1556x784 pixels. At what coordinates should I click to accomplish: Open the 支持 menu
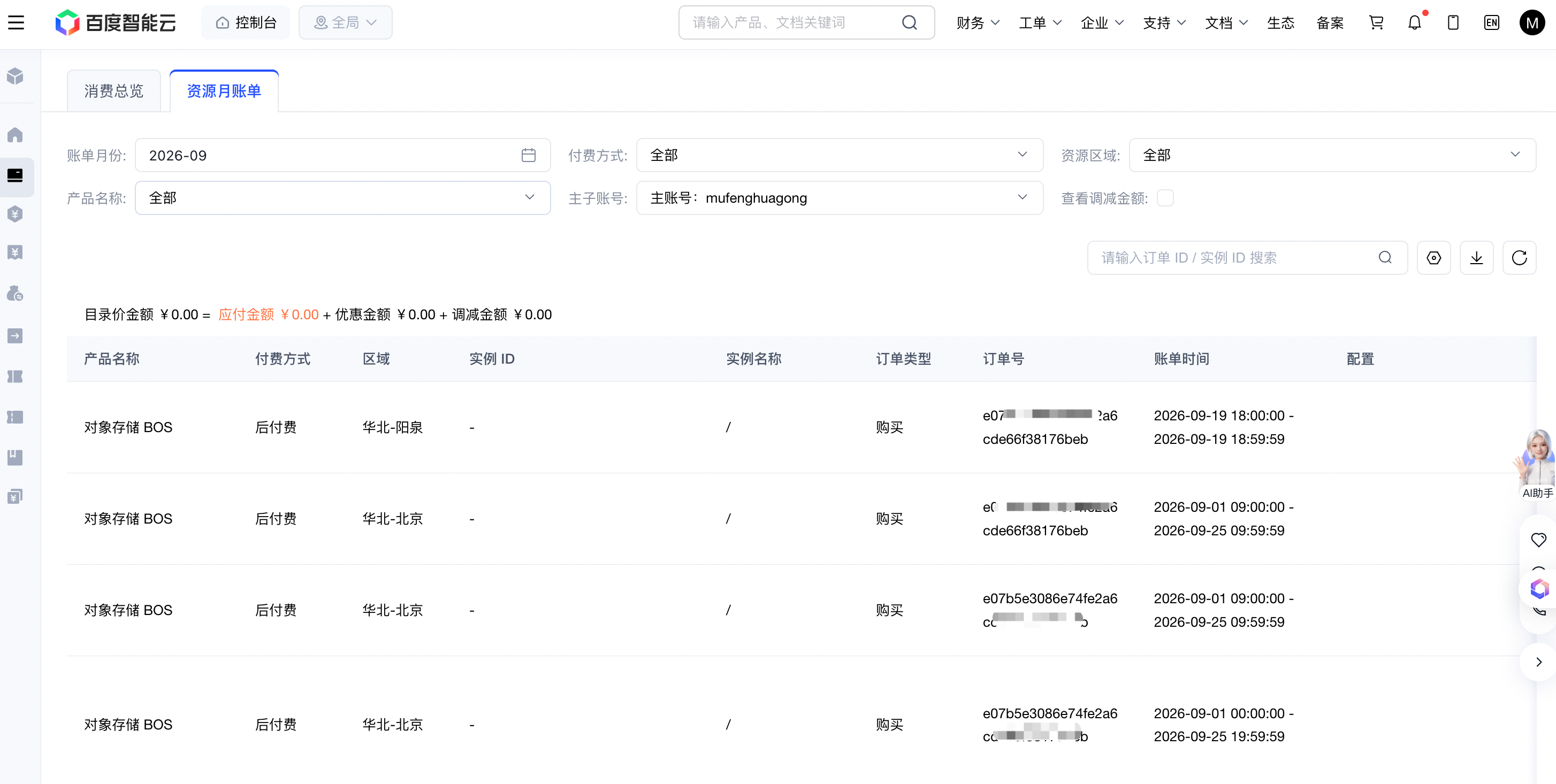tap(1164, 23)
